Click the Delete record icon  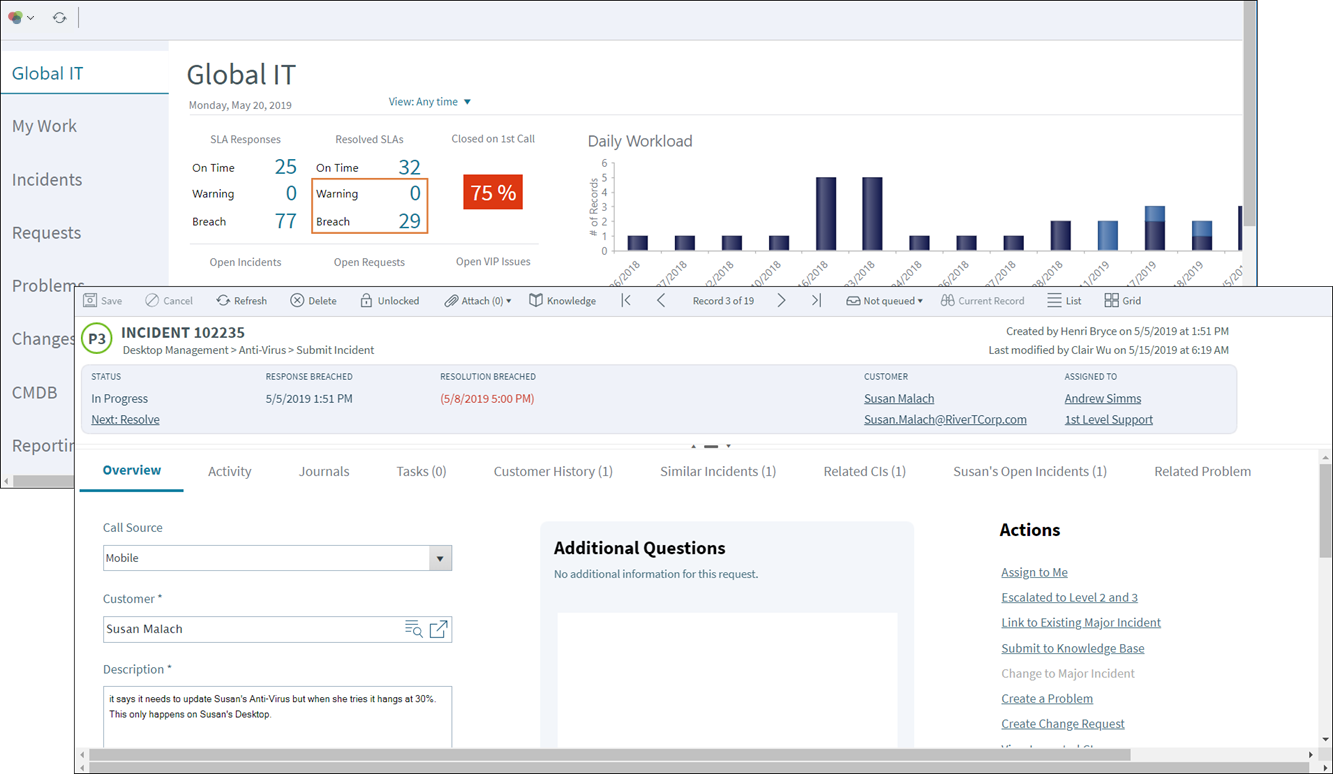click(x=297, y=301)
